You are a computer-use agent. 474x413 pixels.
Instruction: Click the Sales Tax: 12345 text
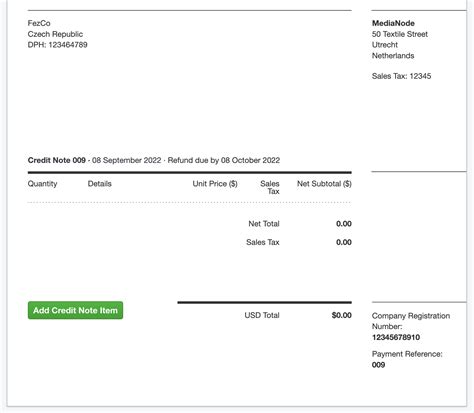click(401, 76)
